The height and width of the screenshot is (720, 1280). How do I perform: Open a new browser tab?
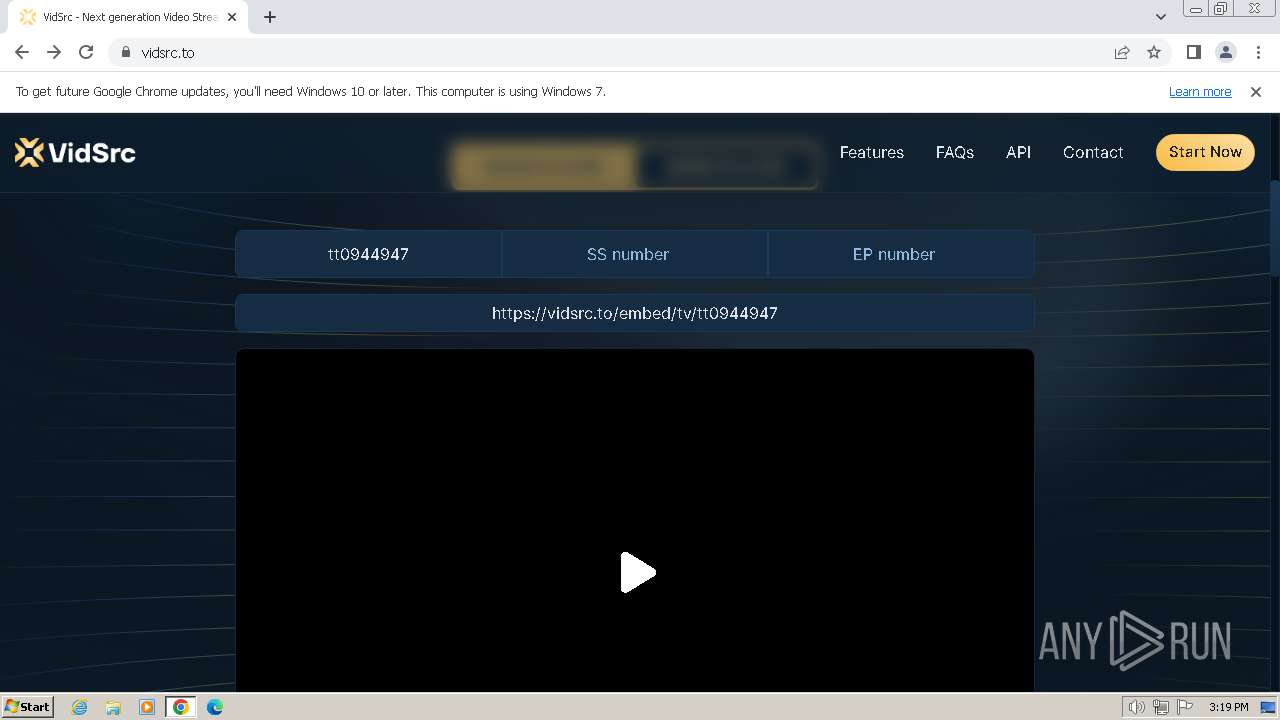click(270, 17)
